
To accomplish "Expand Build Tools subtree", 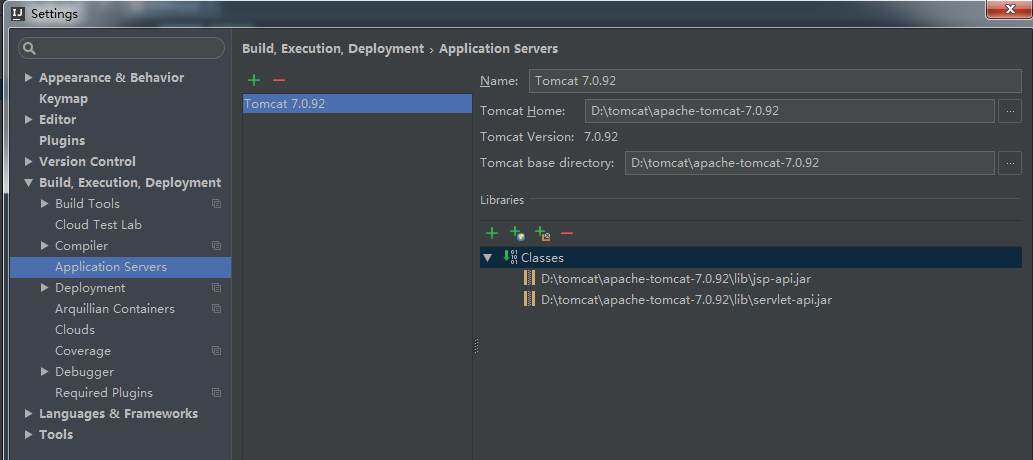I will click(45, 204).
